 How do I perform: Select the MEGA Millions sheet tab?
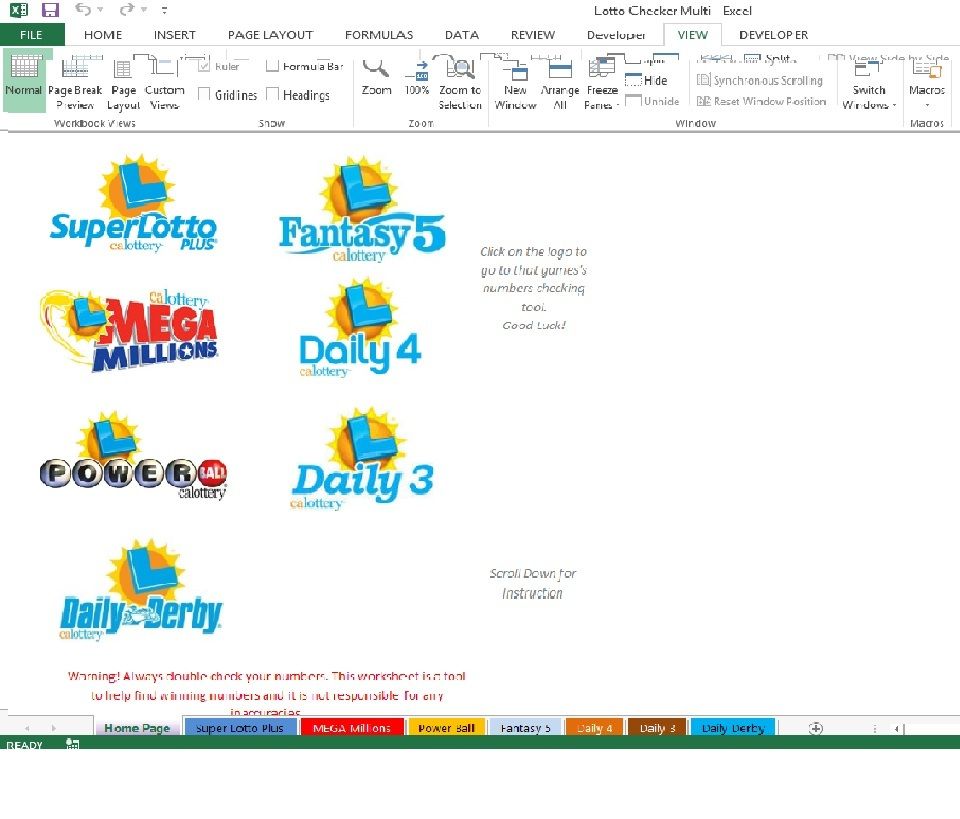[352, 728]
